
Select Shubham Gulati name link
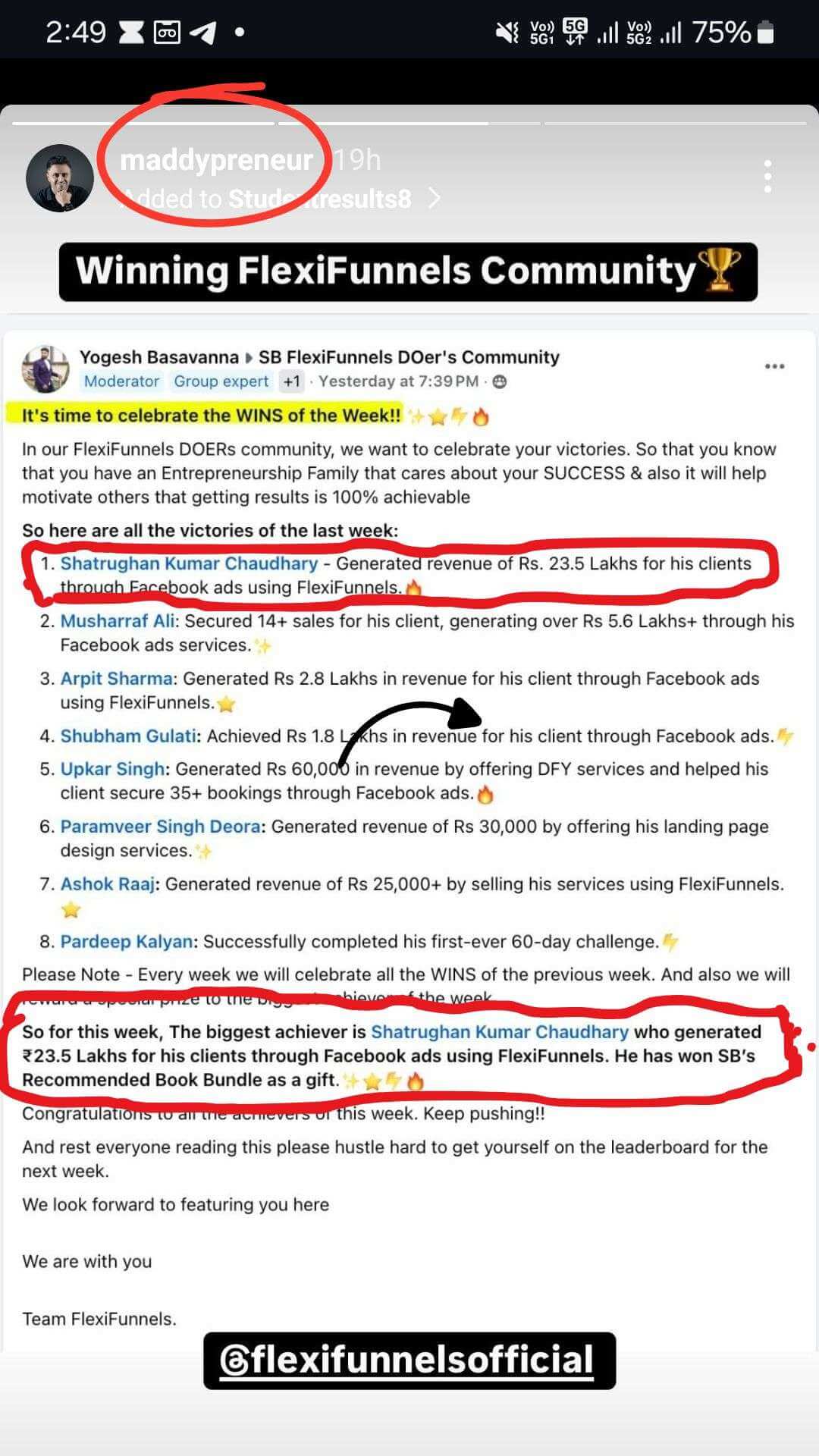point(128,736)
